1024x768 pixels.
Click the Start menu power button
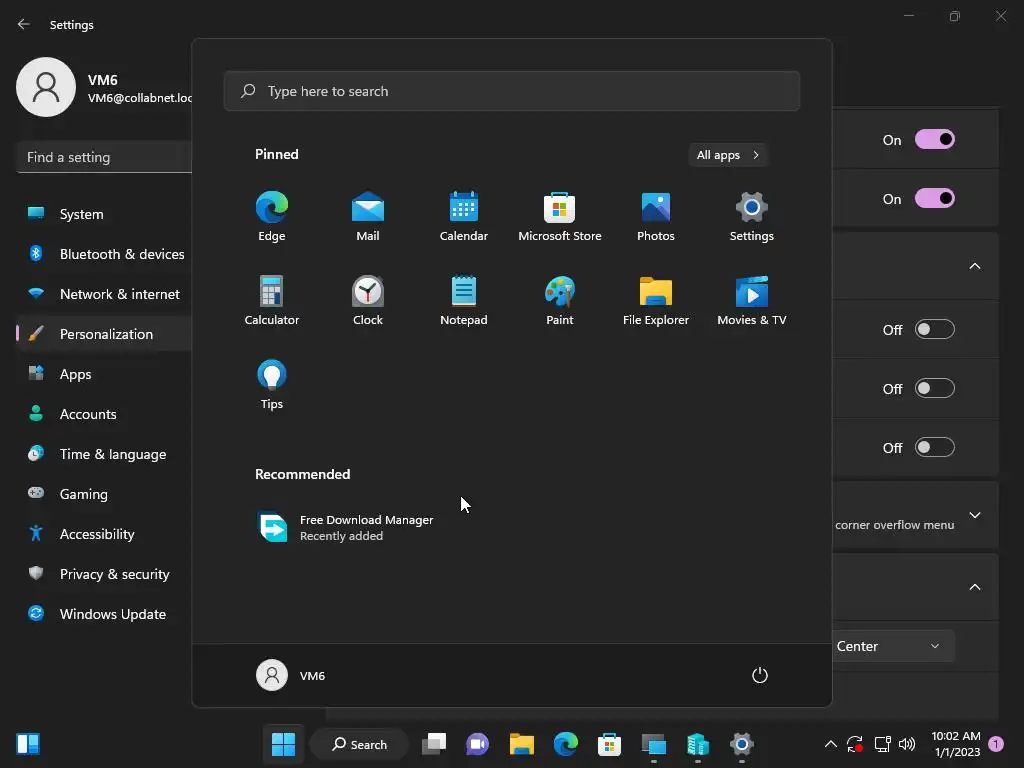760,675
